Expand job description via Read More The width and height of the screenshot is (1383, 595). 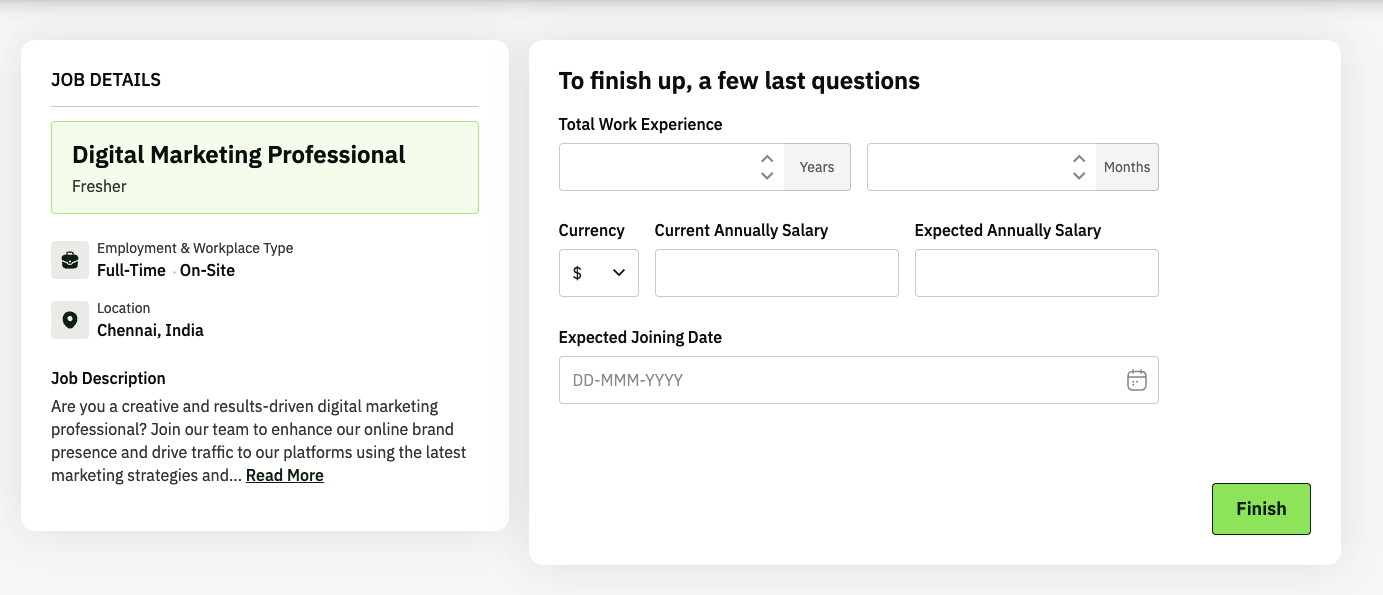285,476
